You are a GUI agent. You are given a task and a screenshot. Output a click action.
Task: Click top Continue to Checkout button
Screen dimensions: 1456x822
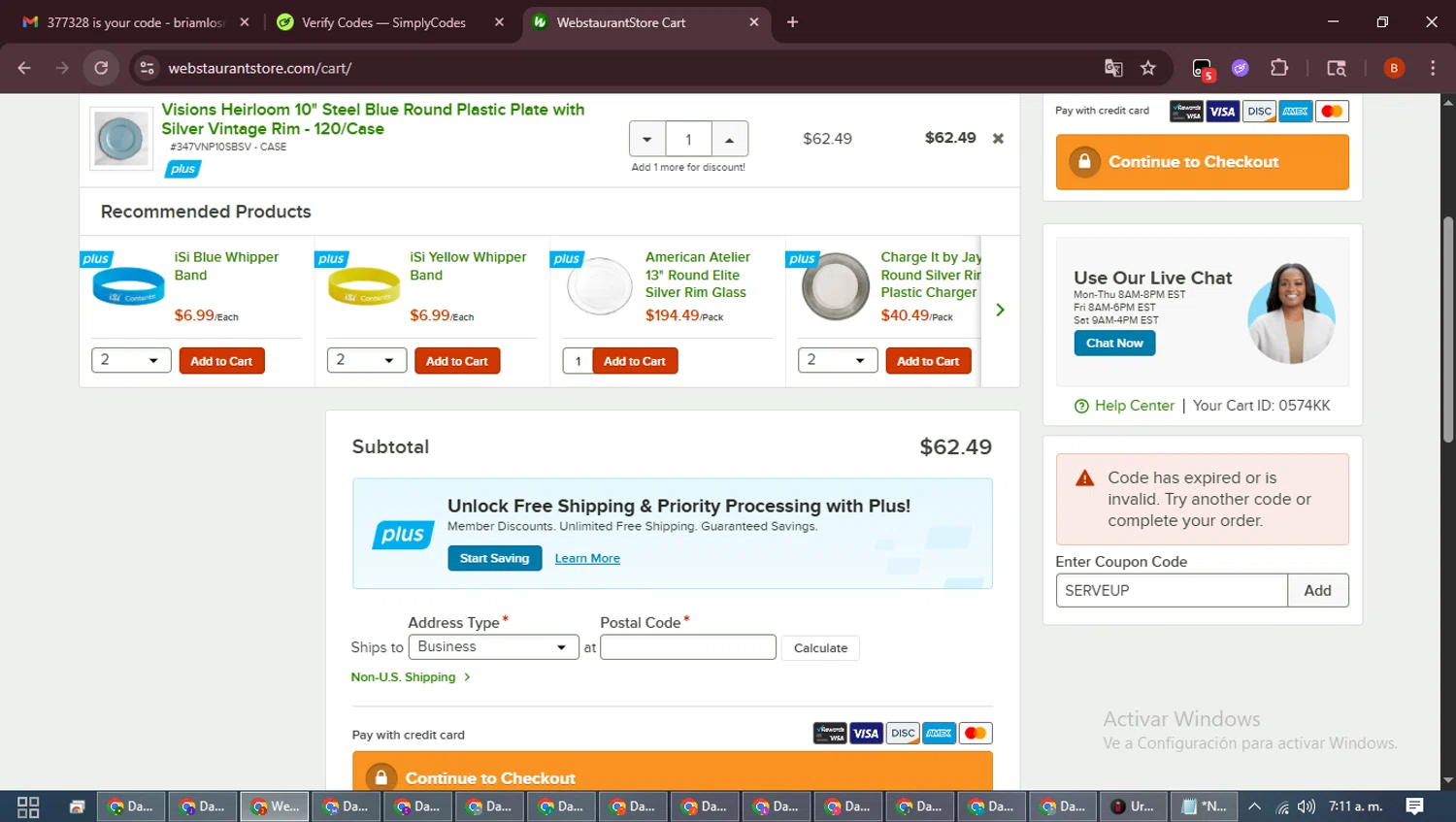(x=1203, y=162)
